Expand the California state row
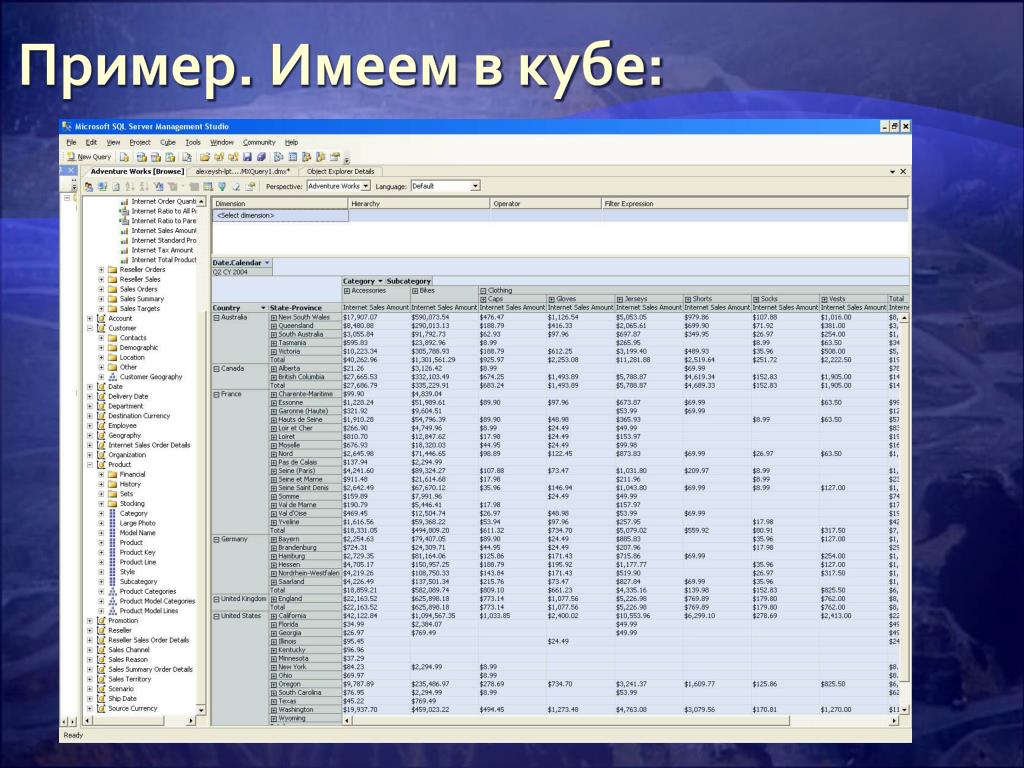Viewport: 1024px width, 768px height. (274, 616)
